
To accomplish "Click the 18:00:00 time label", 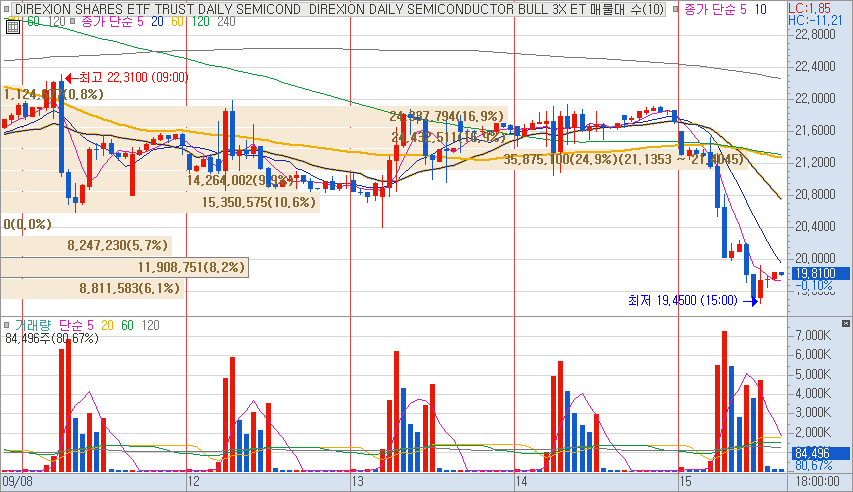I will click(x=817, y=481).
